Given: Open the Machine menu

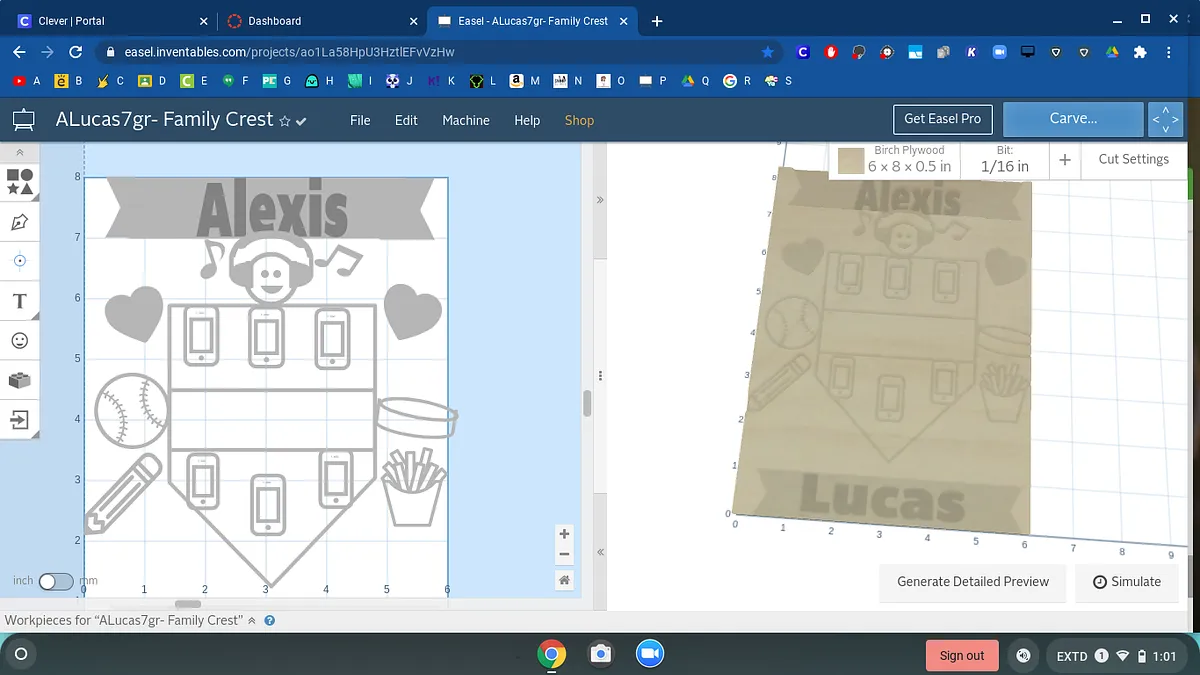Looking at the screenshot, I should (x=466, y=120).
